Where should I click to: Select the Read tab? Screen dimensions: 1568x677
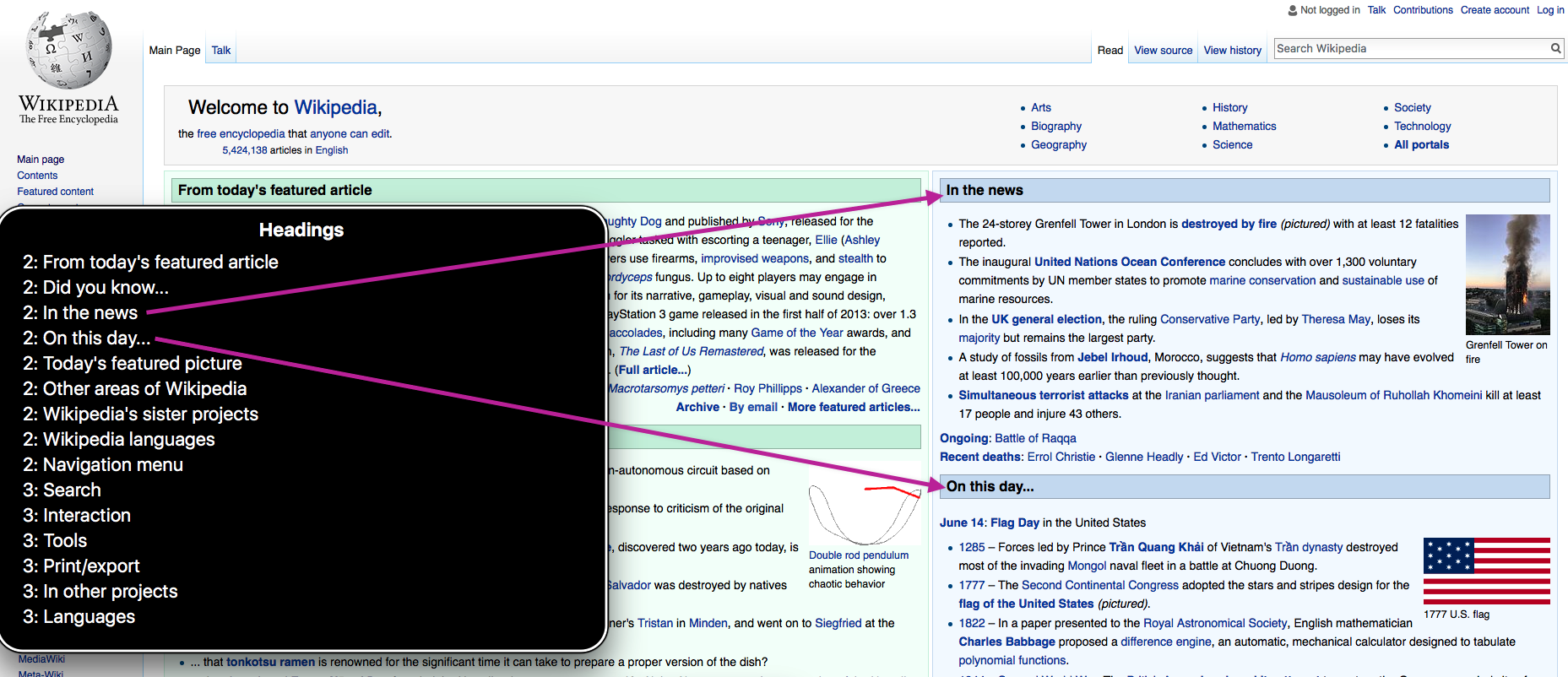click(1110, 51)
